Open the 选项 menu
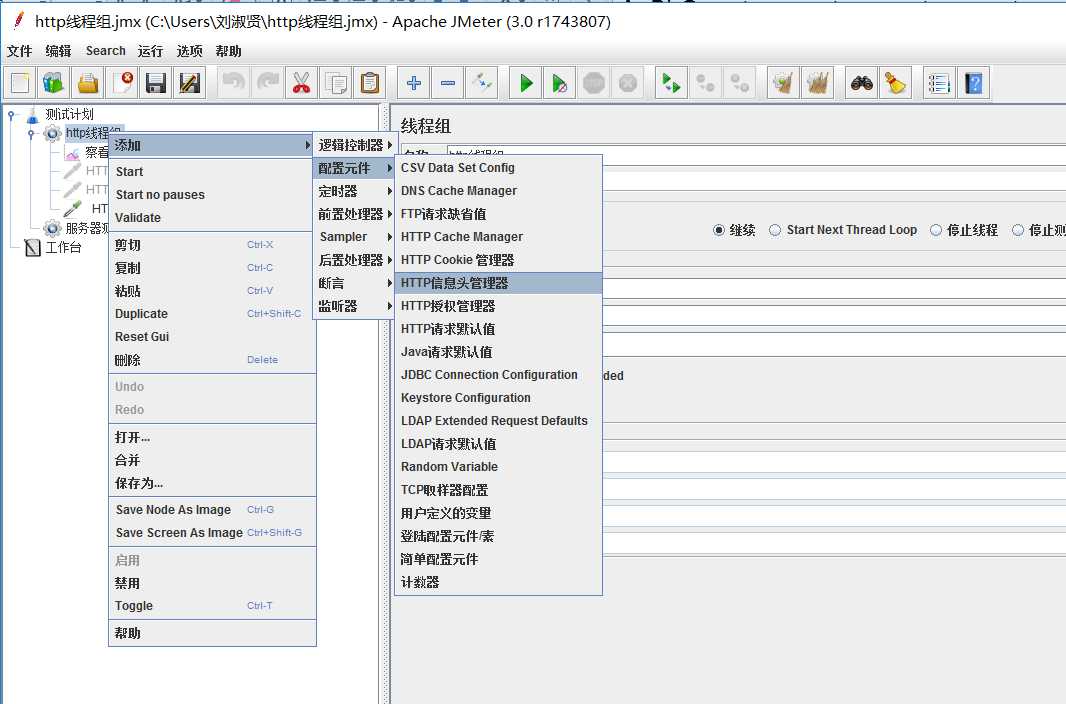This screenshot has width=1066, height=704. pos(189,51)
